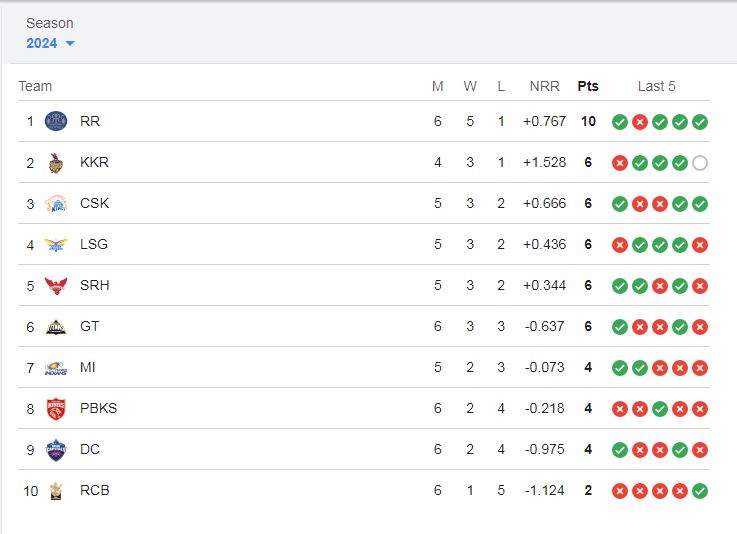The width and height of the screenshot is (737, 534).
Task: Click the LSG team logo
Action: tap(56, 244)
